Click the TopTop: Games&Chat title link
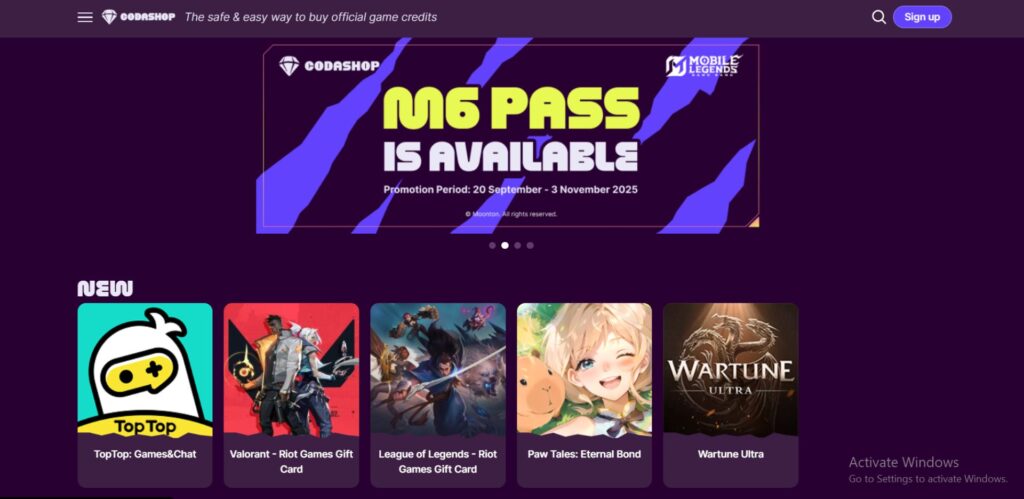1024x499 pixels. click(x=145, y=454)
